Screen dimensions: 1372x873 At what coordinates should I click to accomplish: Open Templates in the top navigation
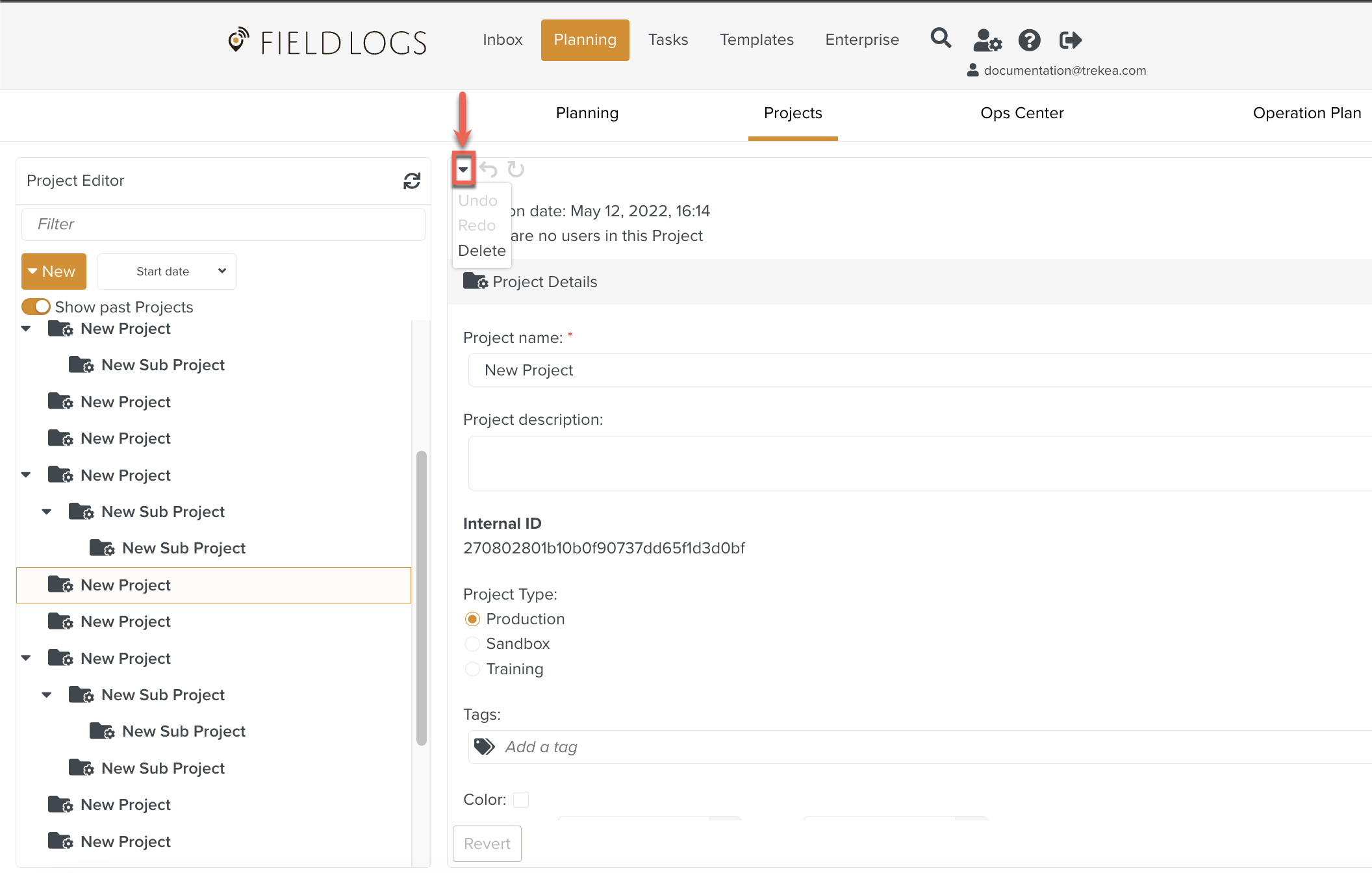[x=756, y=40]
